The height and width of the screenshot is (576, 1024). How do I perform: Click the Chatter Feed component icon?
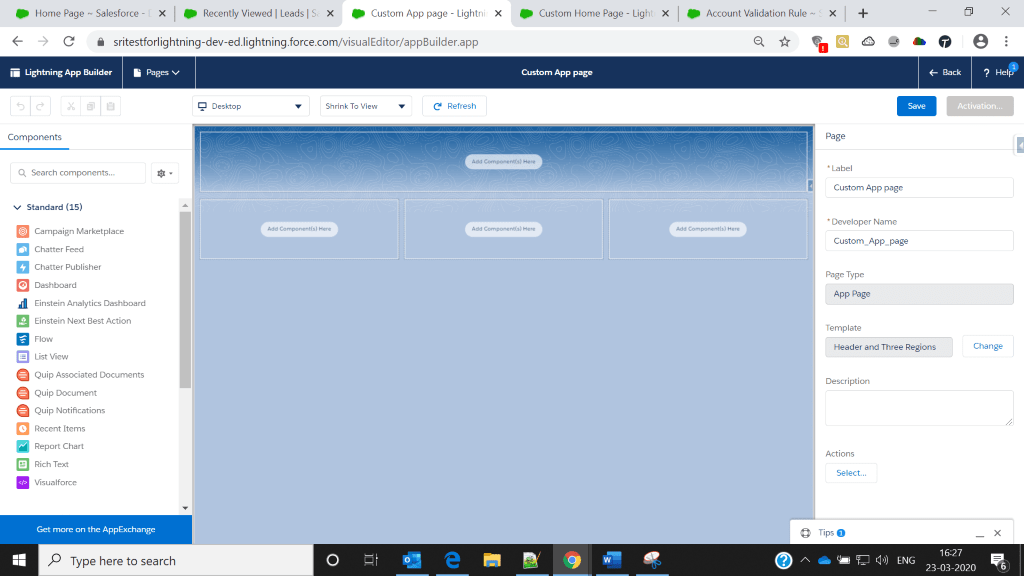tap(23, 249)
